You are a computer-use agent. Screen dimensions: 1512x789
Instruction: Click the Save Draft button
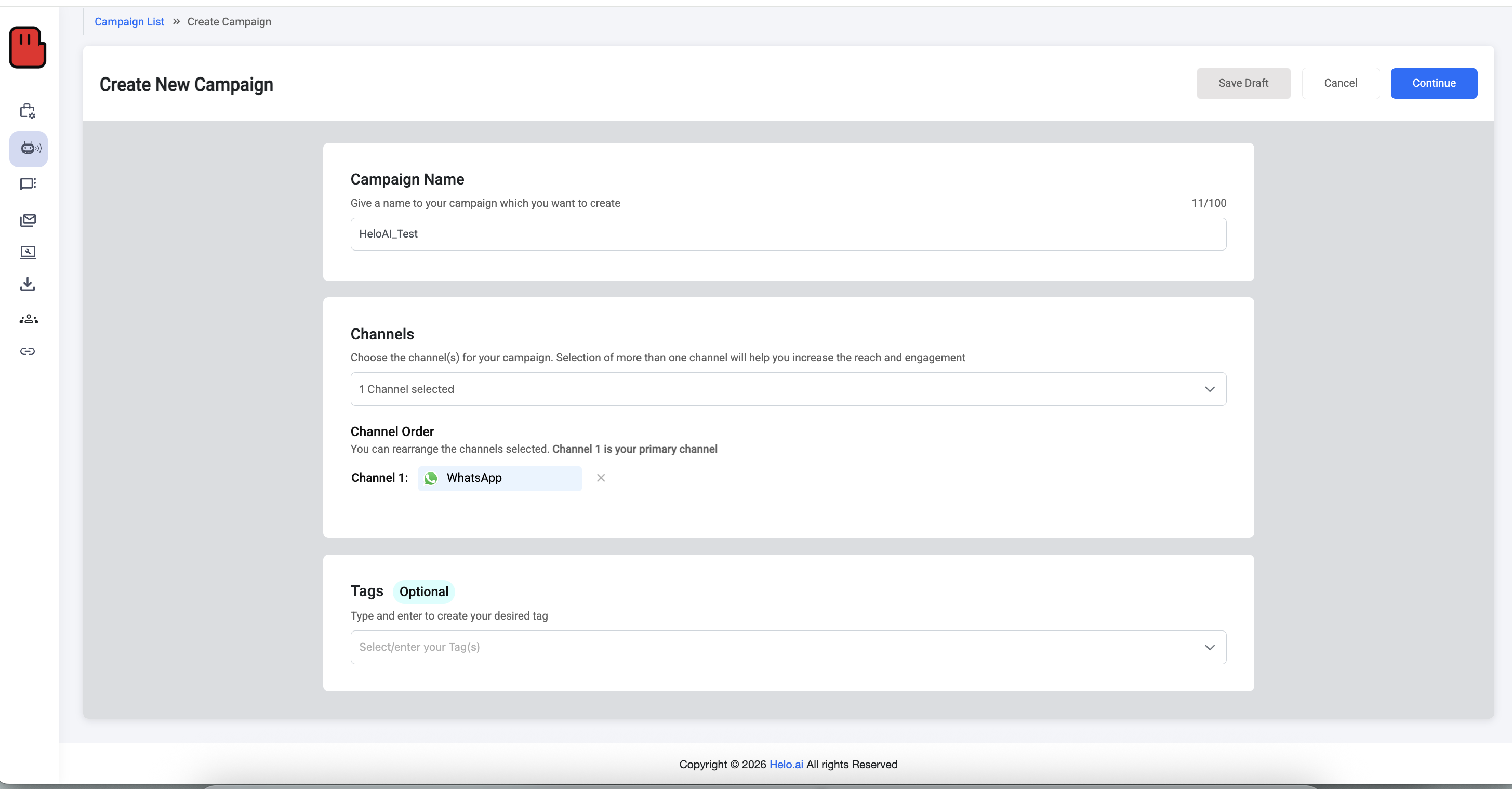1243,83
